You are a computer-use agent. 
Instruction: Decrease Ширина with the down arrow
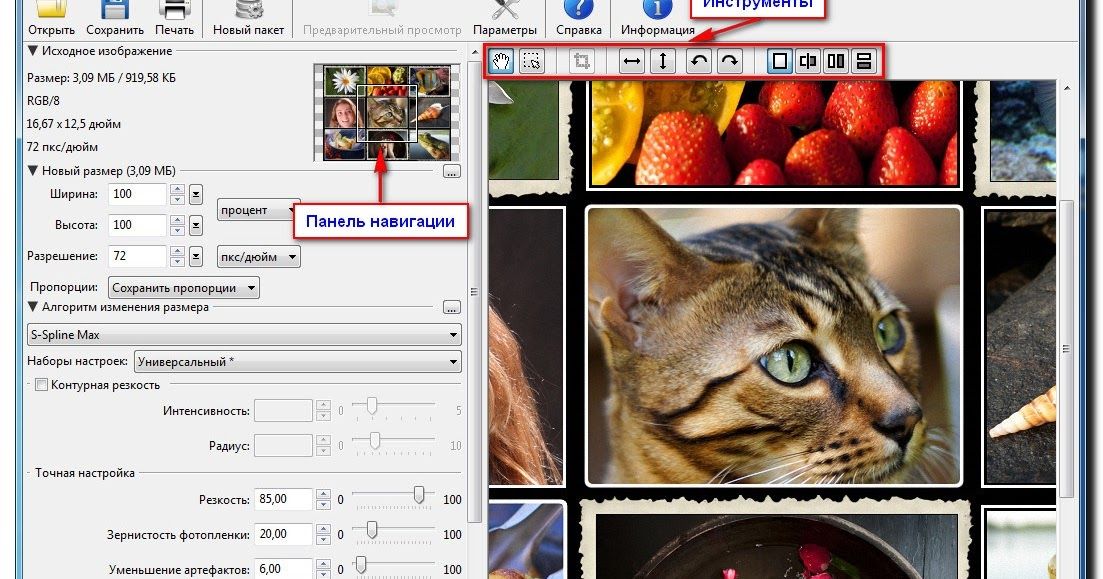[178, 200]
